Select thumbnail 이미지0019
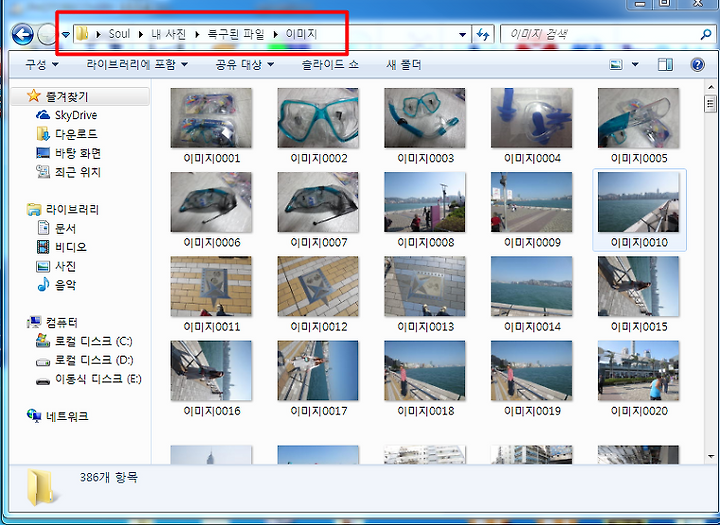 point(532,370)
